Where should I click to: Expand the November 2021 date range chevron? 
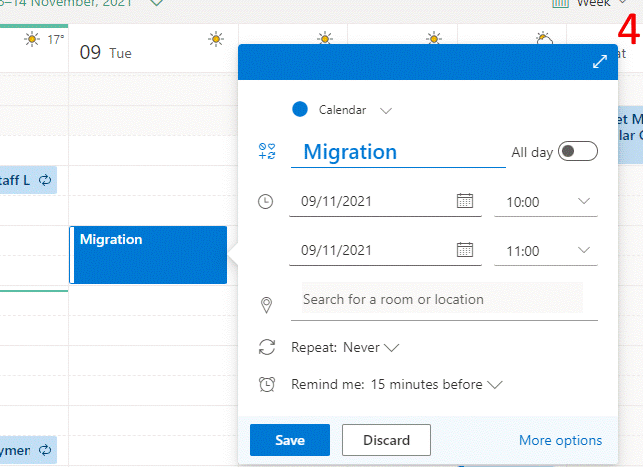pos(157,3)
